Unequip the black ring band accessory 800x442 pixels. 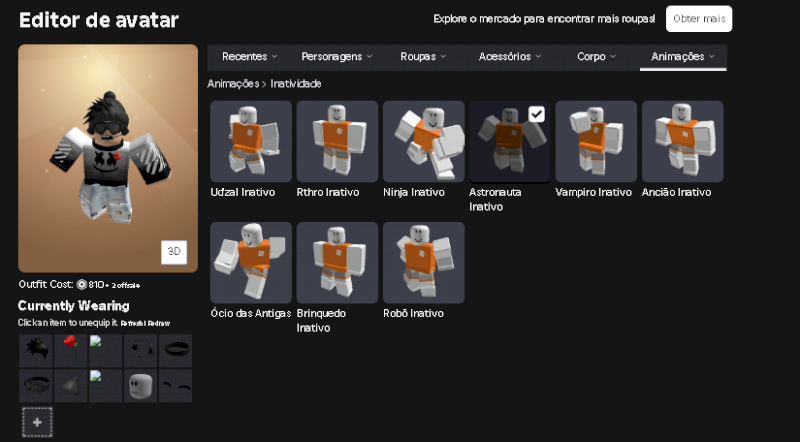(176, 350)
